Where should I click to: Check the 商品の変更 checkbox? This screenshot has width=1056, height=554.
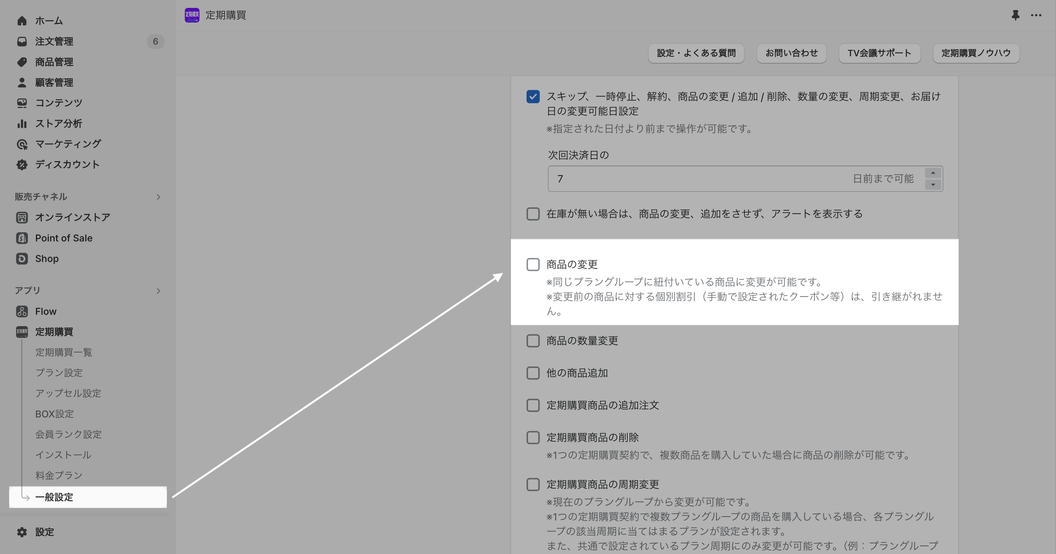(533, 265)
